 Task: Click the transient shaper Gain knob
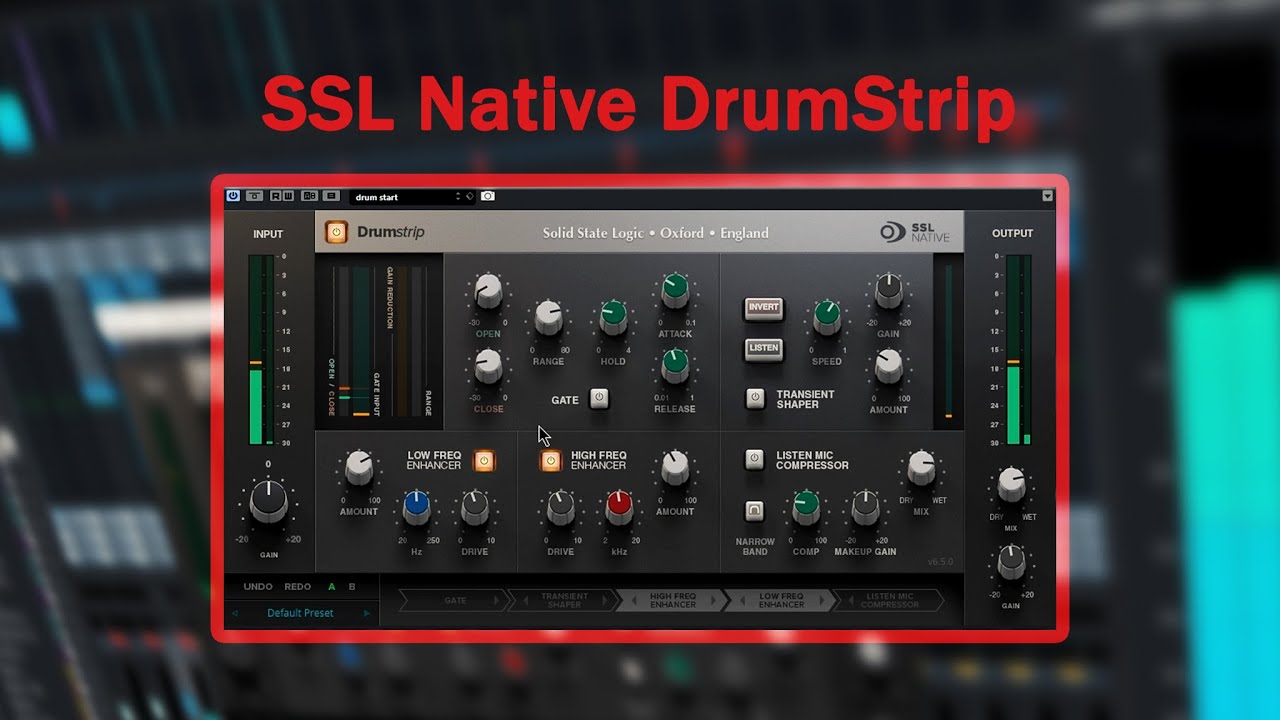point(888,291)
